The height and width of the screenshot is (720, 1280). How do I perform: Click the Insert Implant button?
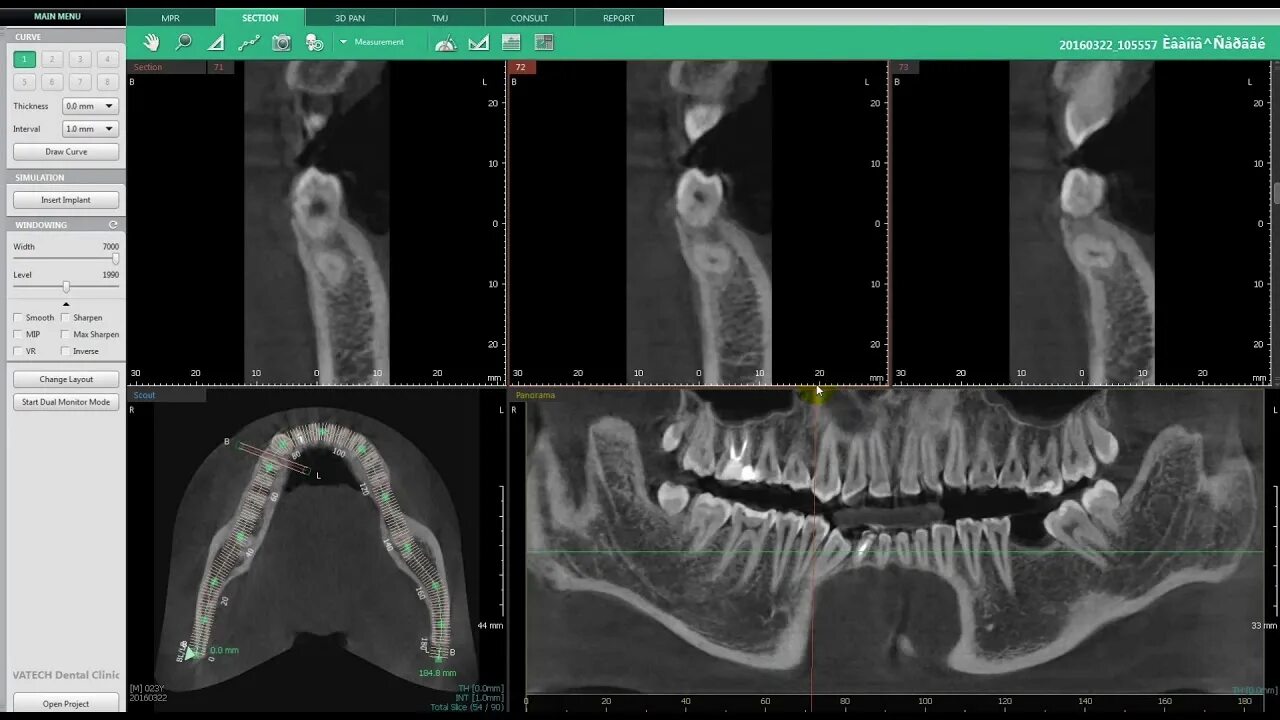pyautogui.click(x=66, y=200)
